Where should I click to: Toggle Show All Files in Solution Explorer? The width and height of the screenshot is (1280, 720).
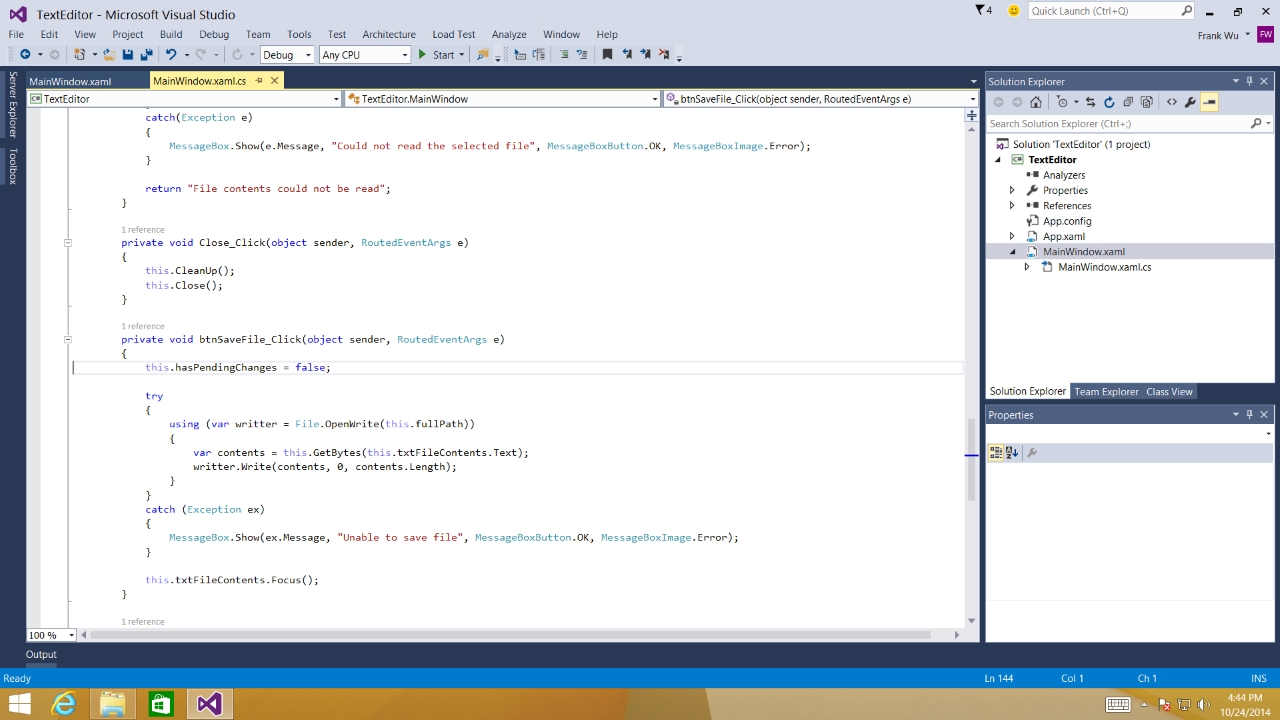click(1146, 102)
